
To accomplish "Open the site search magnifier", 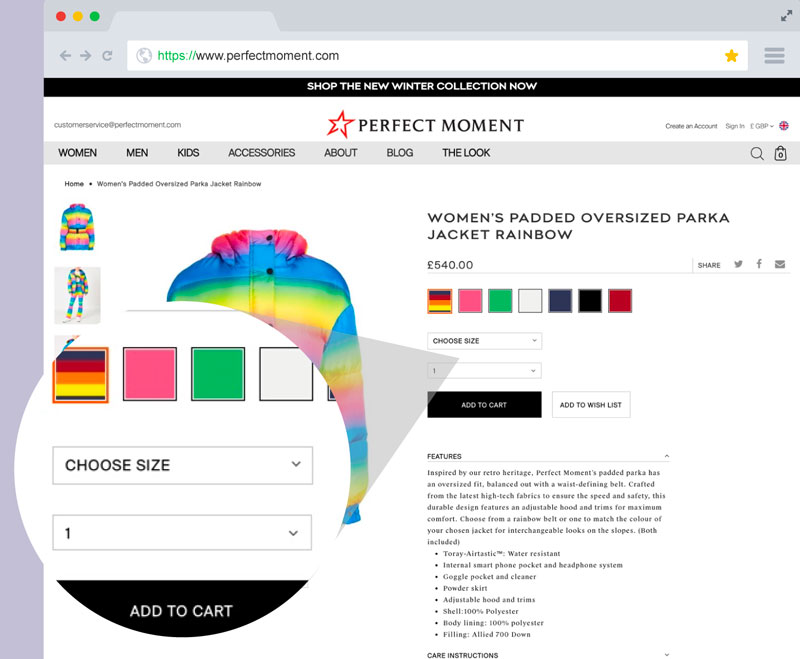I will pyautogui.click(x=757, y=153).
